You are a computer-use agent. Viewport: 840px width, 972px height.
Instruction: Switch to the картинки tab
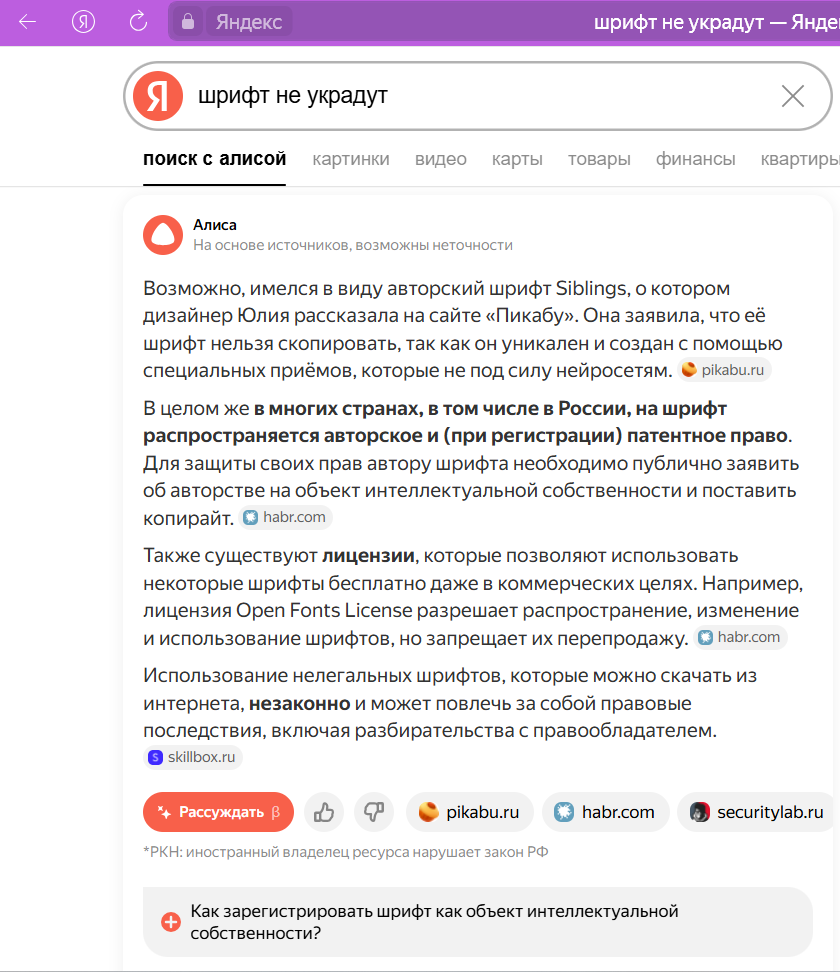click(351, 159)
